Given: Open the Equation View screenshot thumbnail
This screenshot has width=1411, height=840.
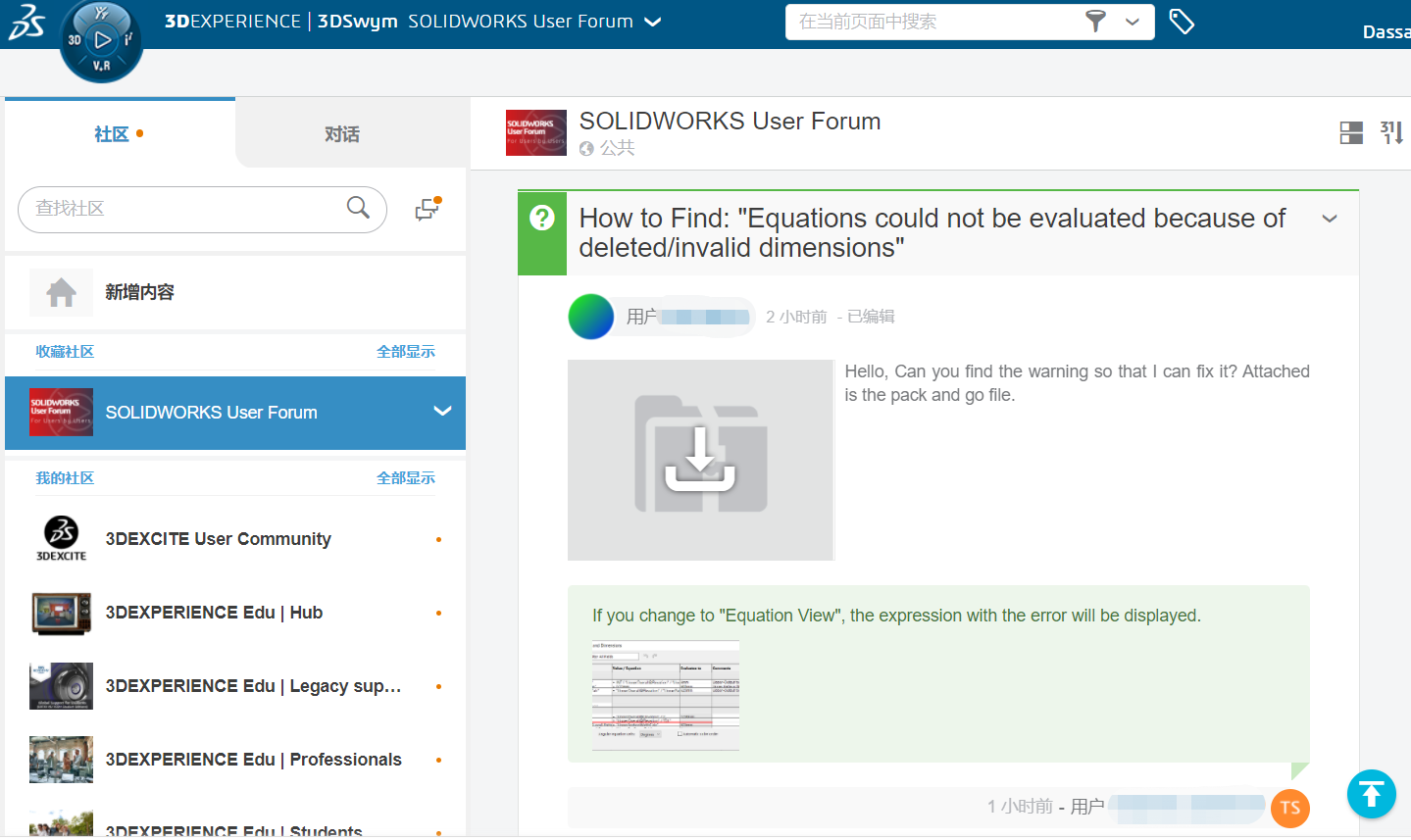Looking at the screenshot, I should pyautogui.click(x=665, y=695).
